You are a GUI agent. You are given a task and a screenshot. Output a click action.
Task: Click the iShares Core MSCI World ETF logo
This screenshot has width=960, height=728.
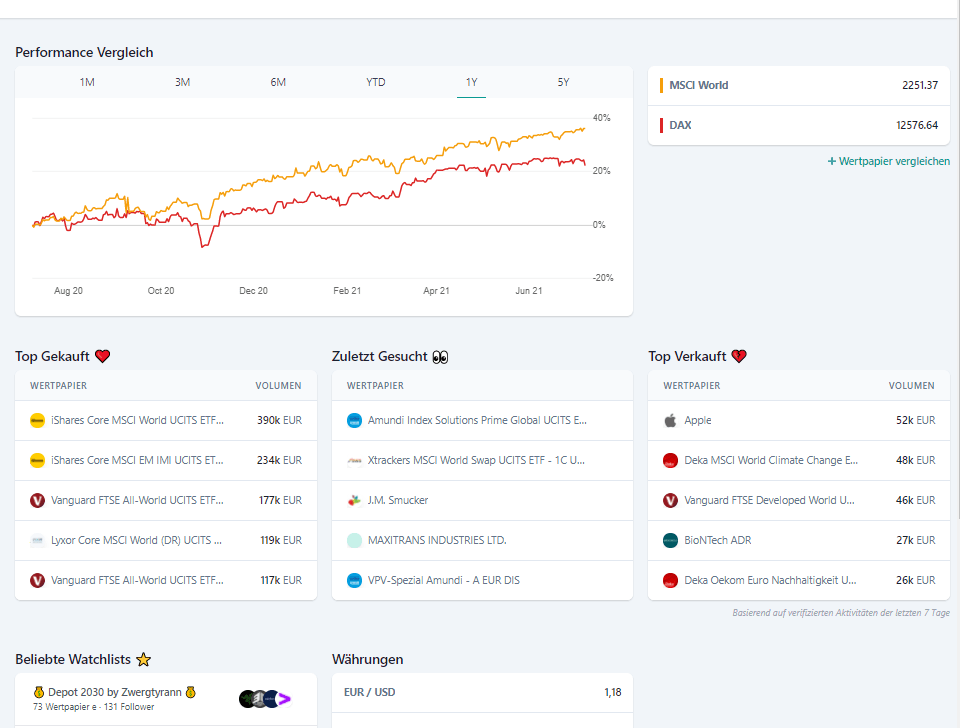point(37,421)
